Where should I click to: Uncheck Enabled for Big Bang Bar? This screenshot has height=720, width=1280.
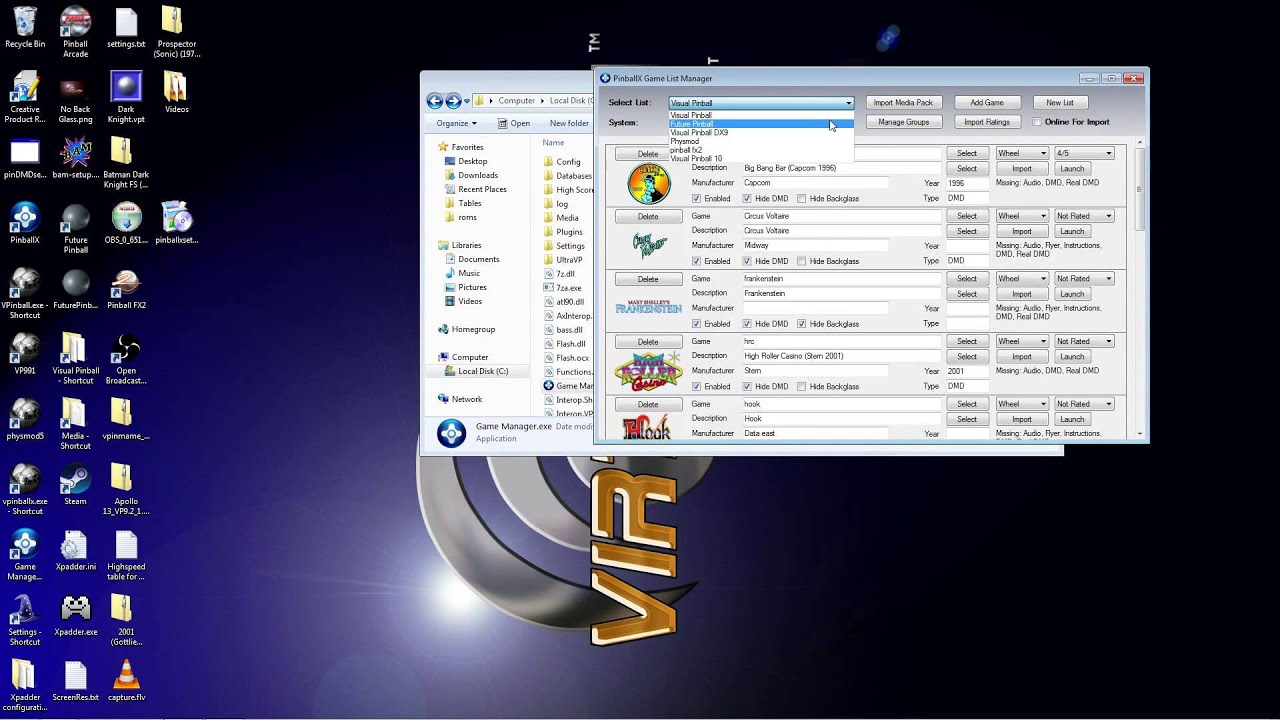point(696,199)
